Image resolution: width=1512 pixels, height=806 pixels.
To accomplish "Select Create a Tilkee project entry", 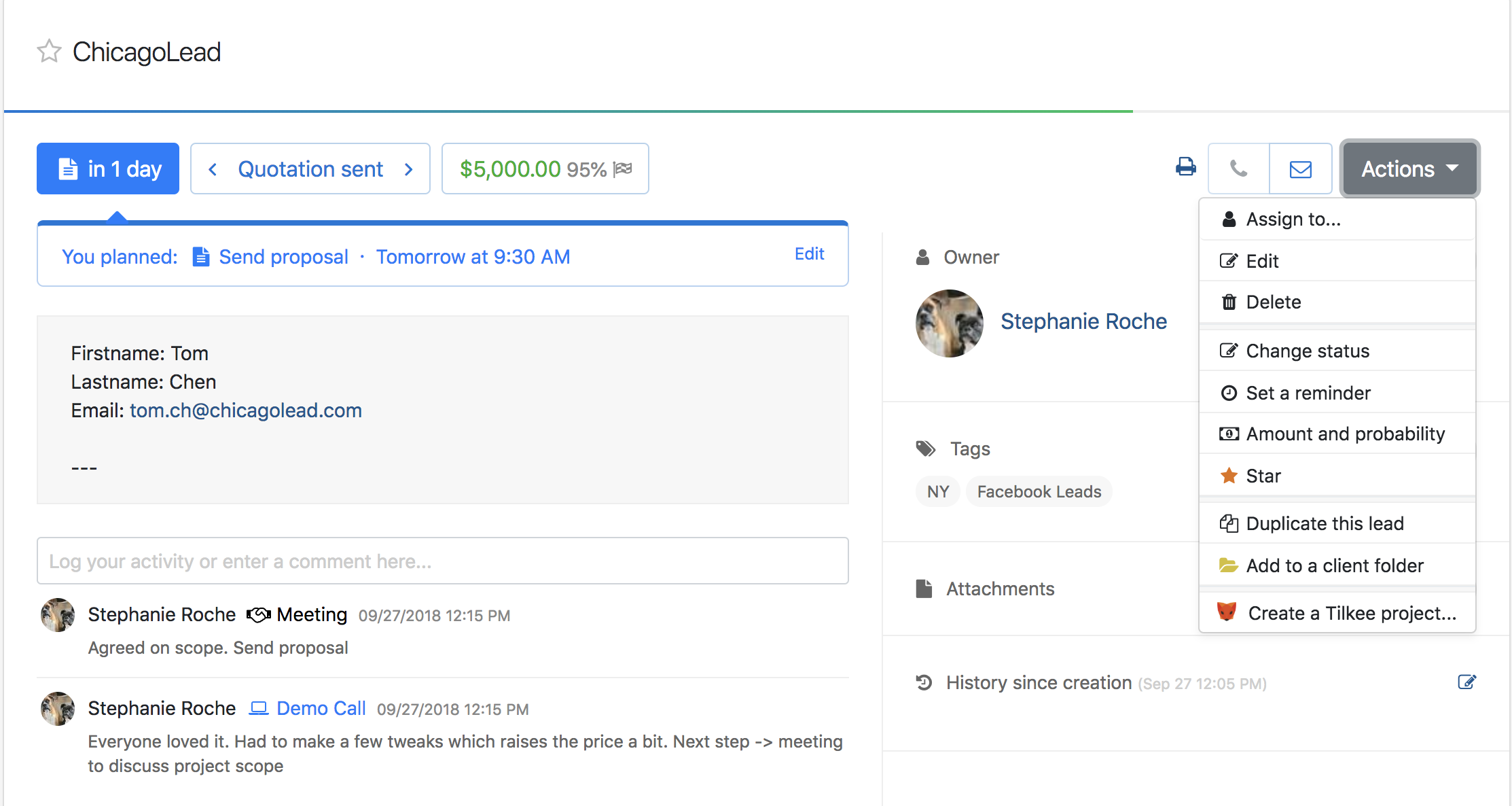I will tap(1351, 614).
